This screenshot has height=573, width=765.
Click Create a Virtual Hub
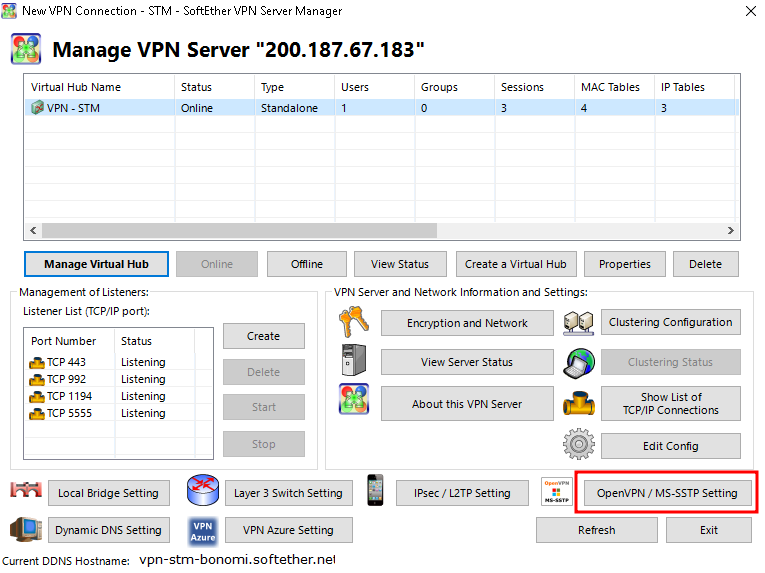[516, 264]
